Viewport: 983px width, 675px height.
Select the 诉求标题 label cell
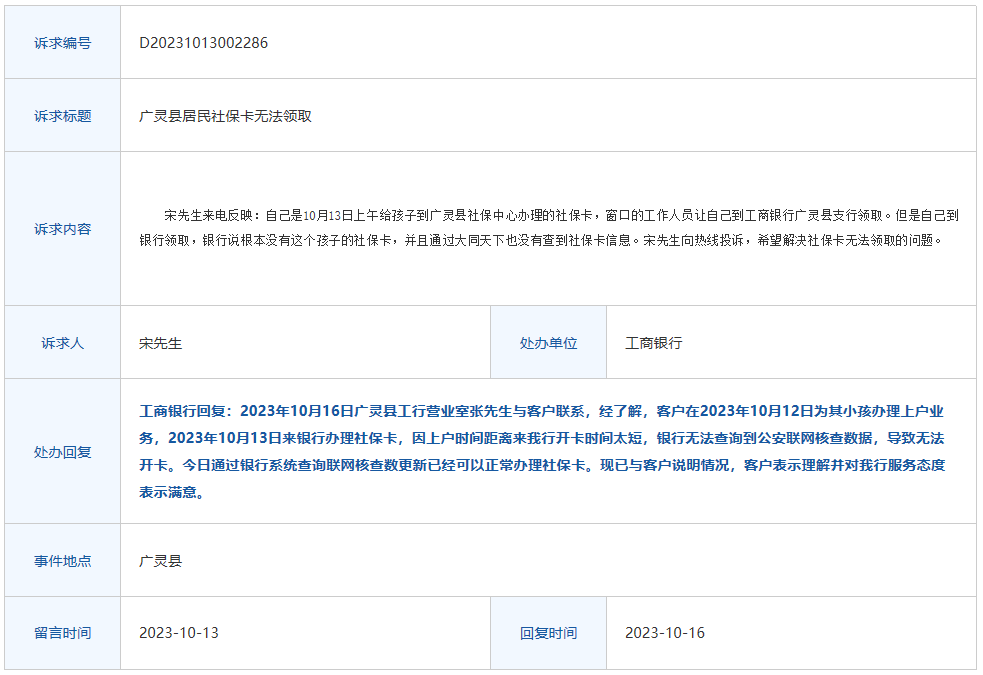tap(63, 116)
